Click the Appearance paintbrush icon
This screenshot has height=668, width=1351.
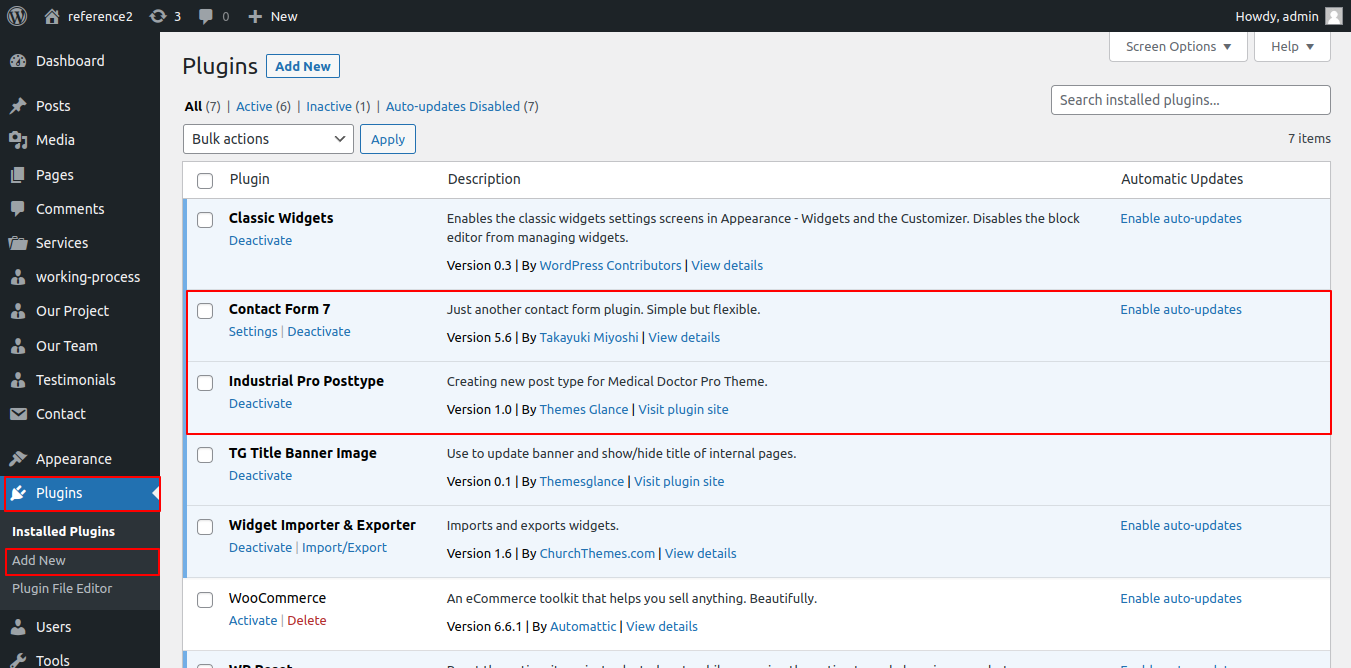18,459
